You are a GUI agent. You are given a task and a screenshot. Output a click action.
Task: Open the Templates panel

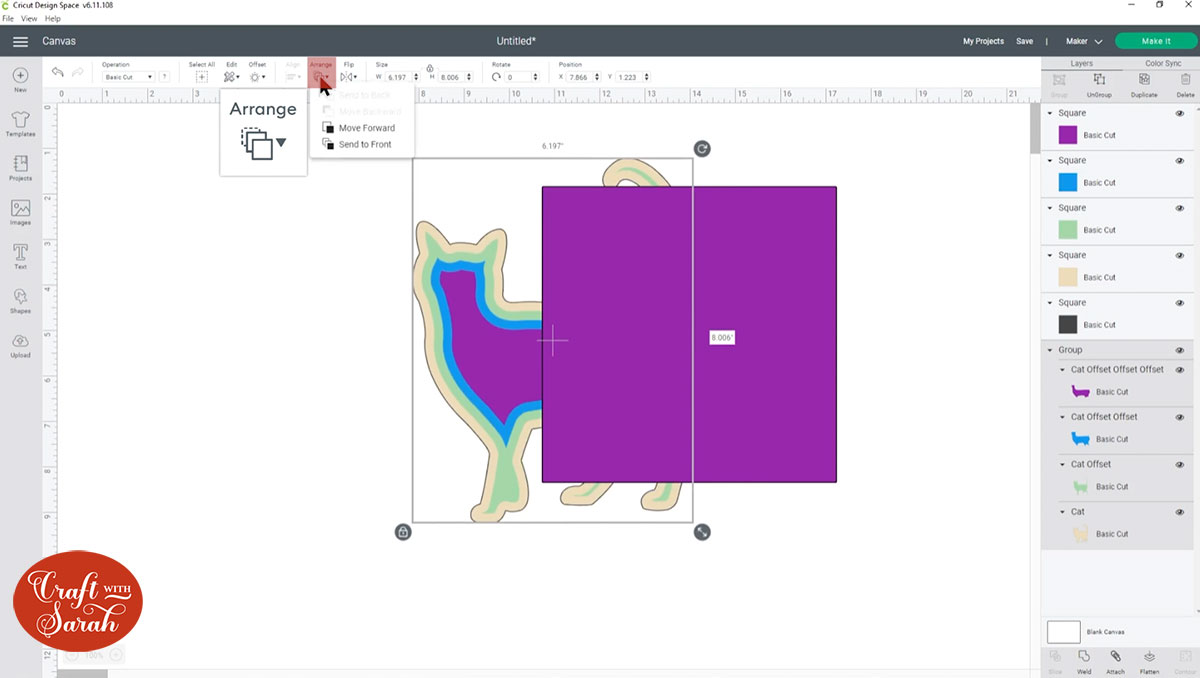pyautogui.click(x=20, y=124)
